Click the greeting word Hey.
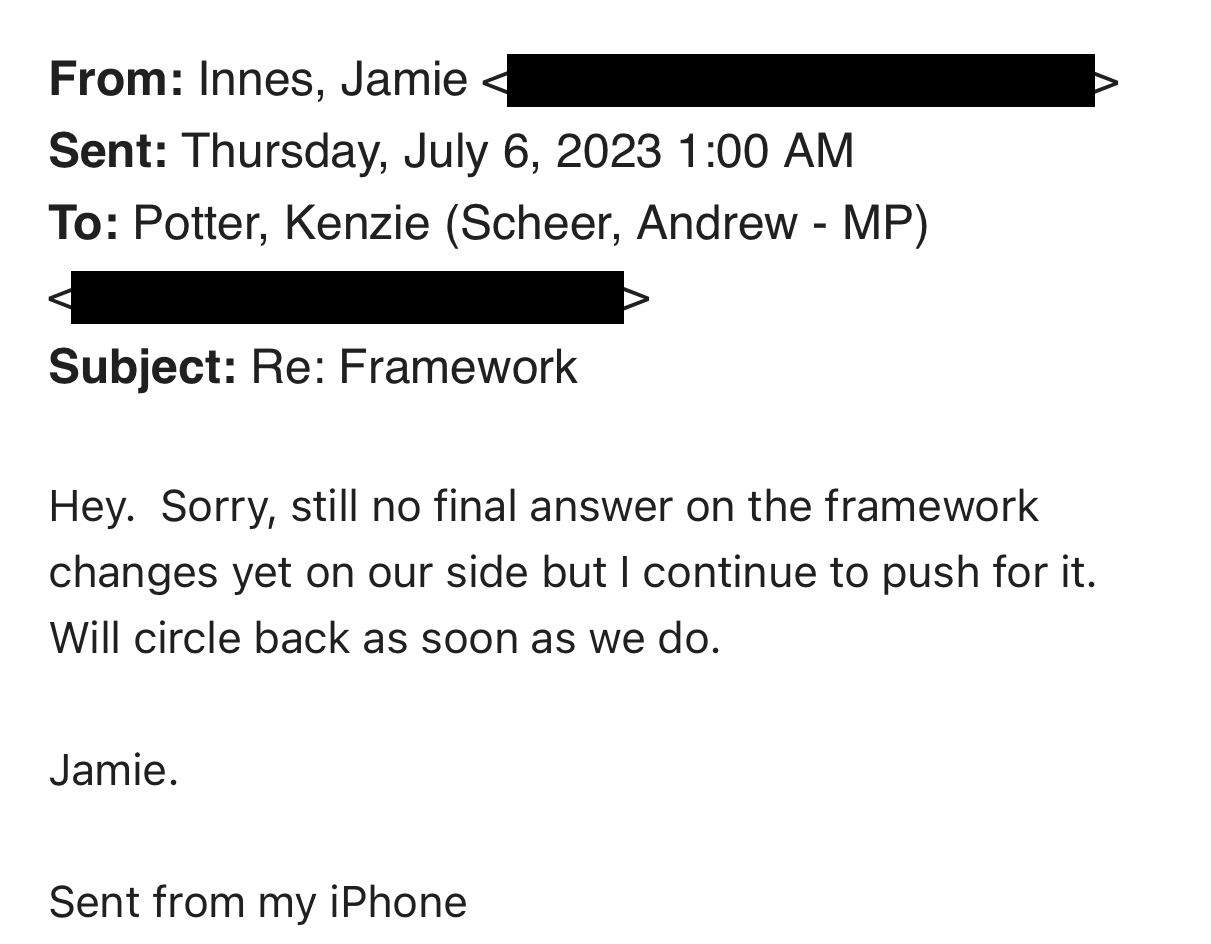Screen dimensions: 1211x944 coord(91,506)
